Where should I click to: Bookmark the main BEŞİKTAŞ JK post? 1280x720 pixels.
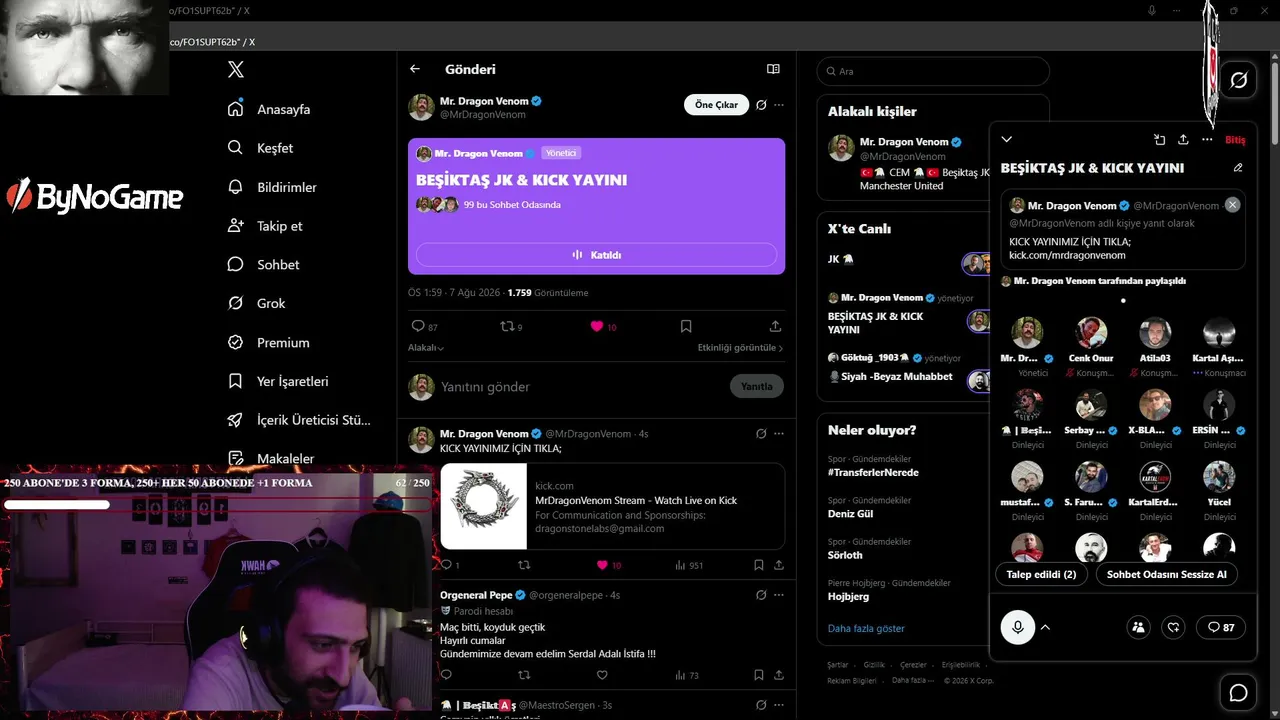coord(686,326)
